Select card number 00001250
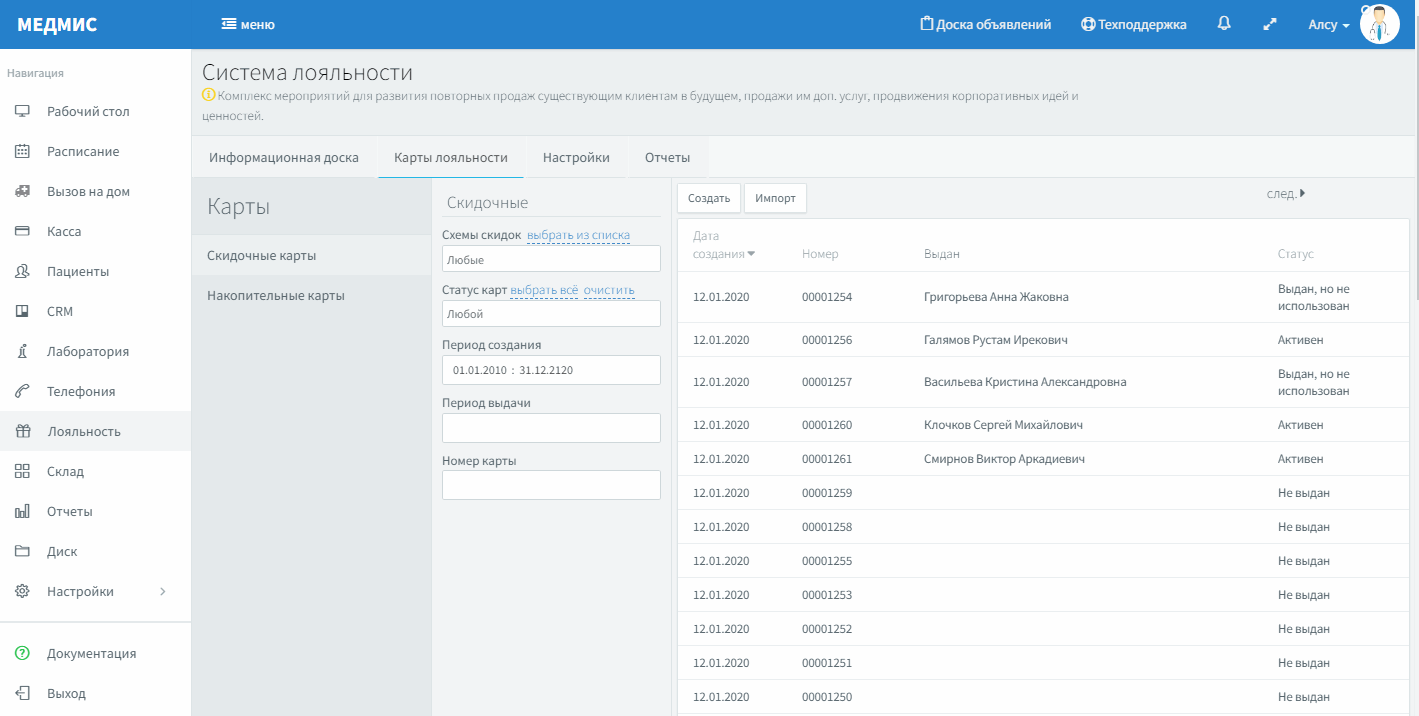The width and height of the screenshot is (1419, 716). (827, 697)
